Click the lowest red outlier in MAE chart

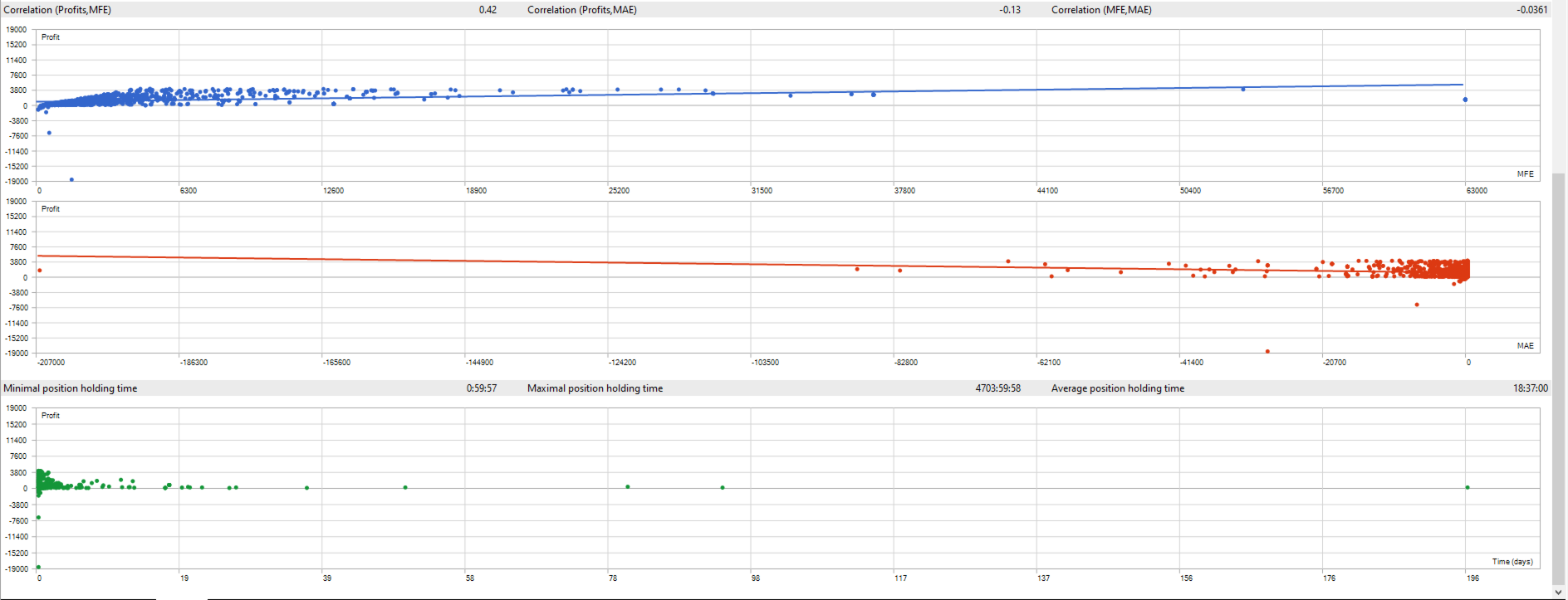pyautogui.click(x=1267, y=351)
